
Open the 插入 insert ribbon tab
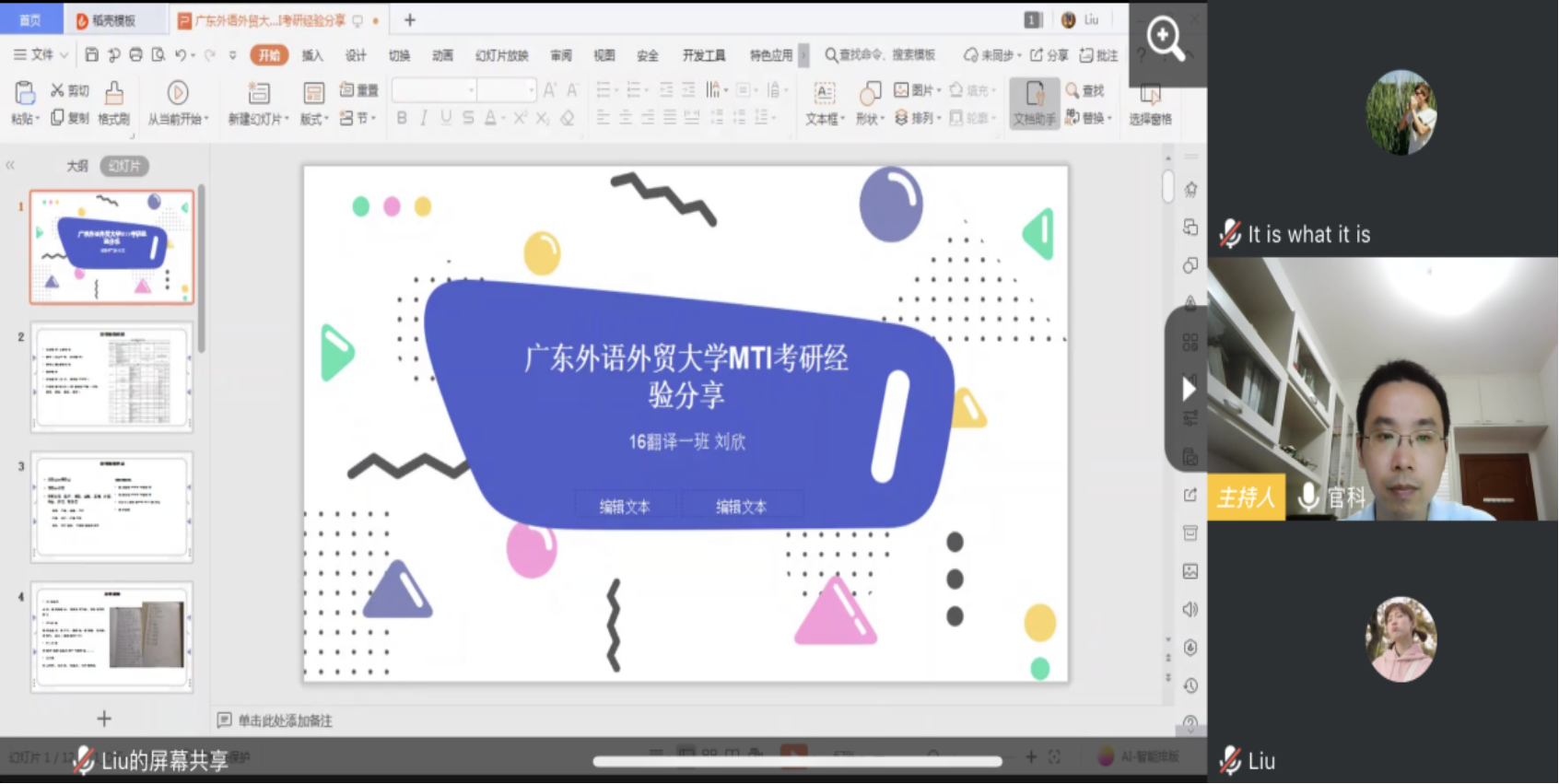tap(312, 55)
